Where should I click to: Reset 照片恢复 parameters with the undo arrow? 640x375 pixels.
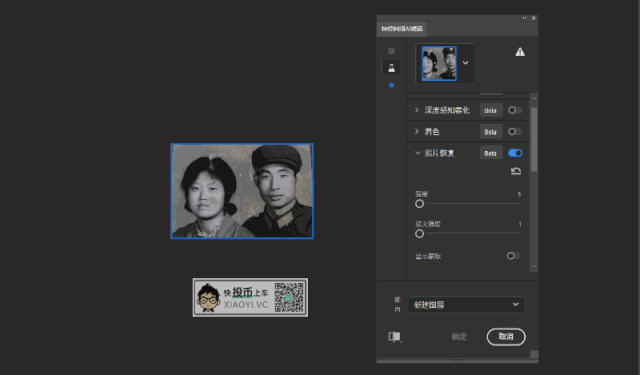click(516, 171)
